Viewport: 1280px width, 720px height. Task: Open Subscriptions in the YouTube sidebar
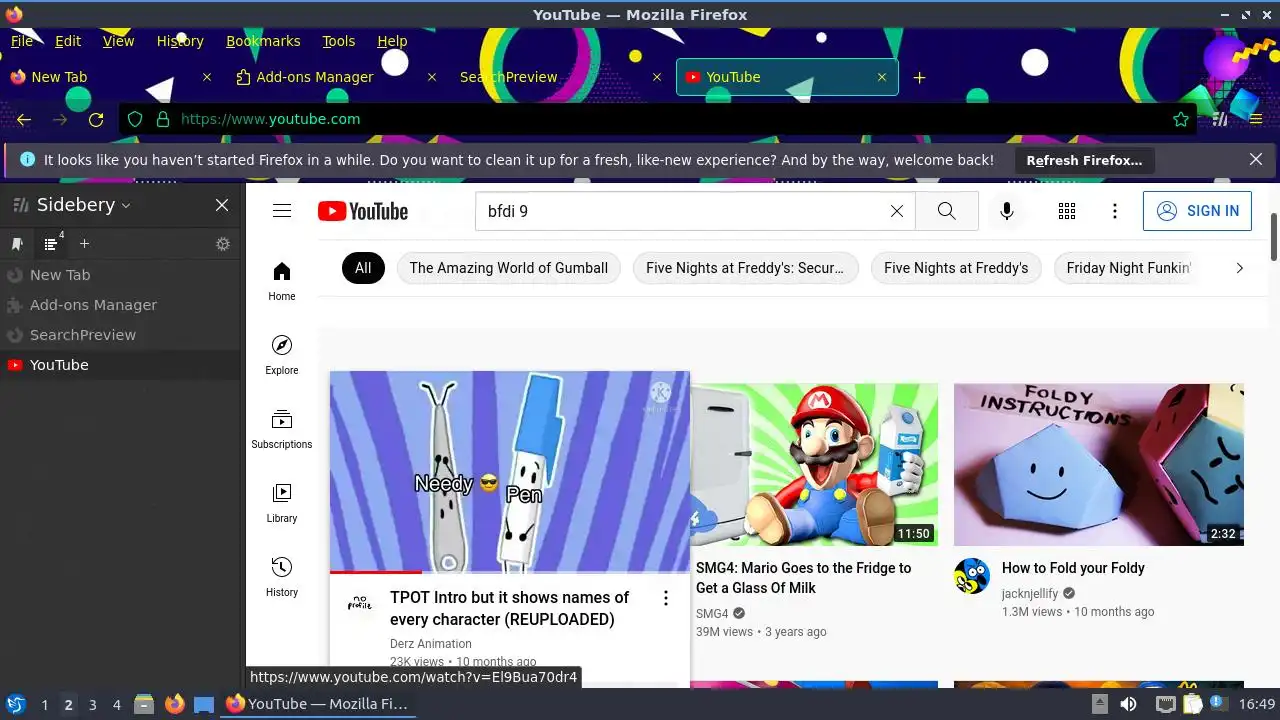pos(282,429)
